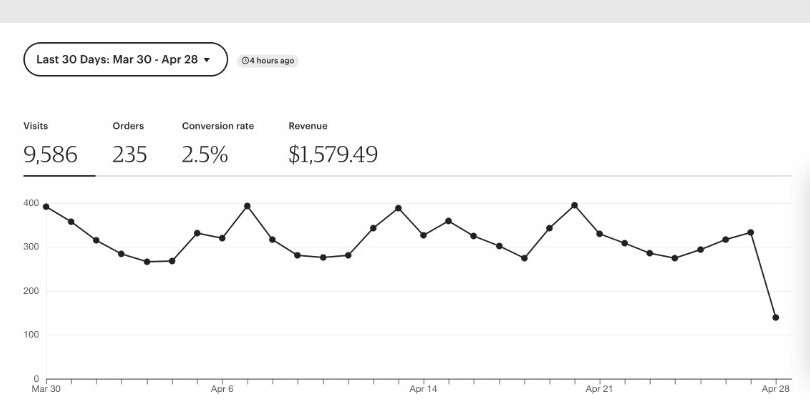This screenshot has width=810, height=414.
Task: Click the data point above Apr 6
Action: click(x=222, y=238)
